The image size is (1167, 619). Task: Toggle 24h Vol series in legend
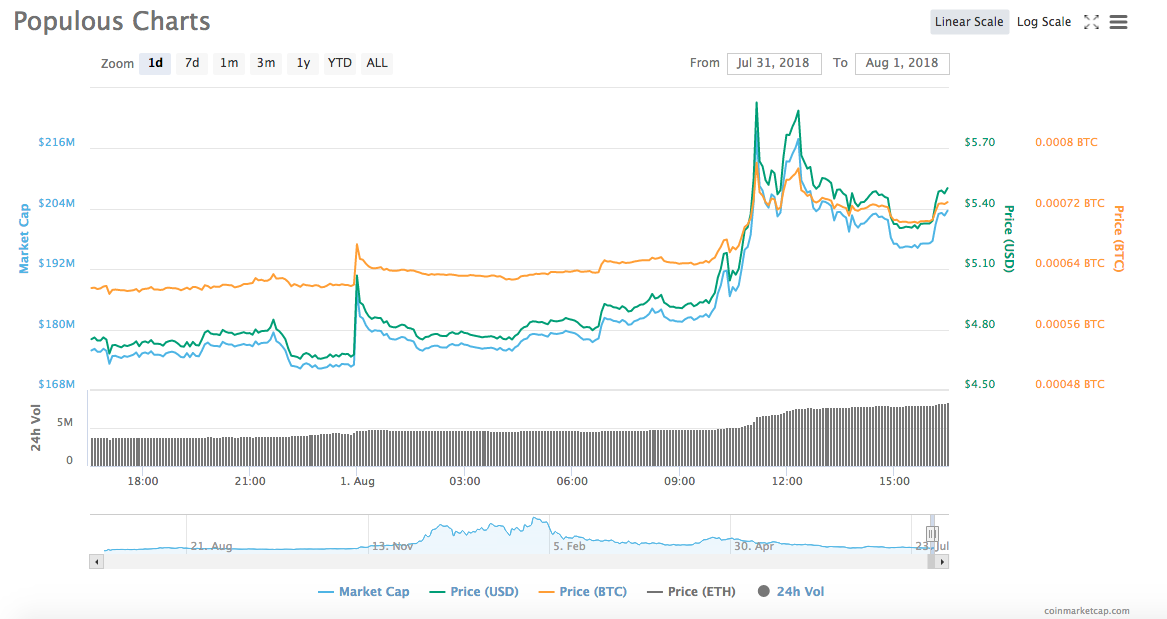791,592
